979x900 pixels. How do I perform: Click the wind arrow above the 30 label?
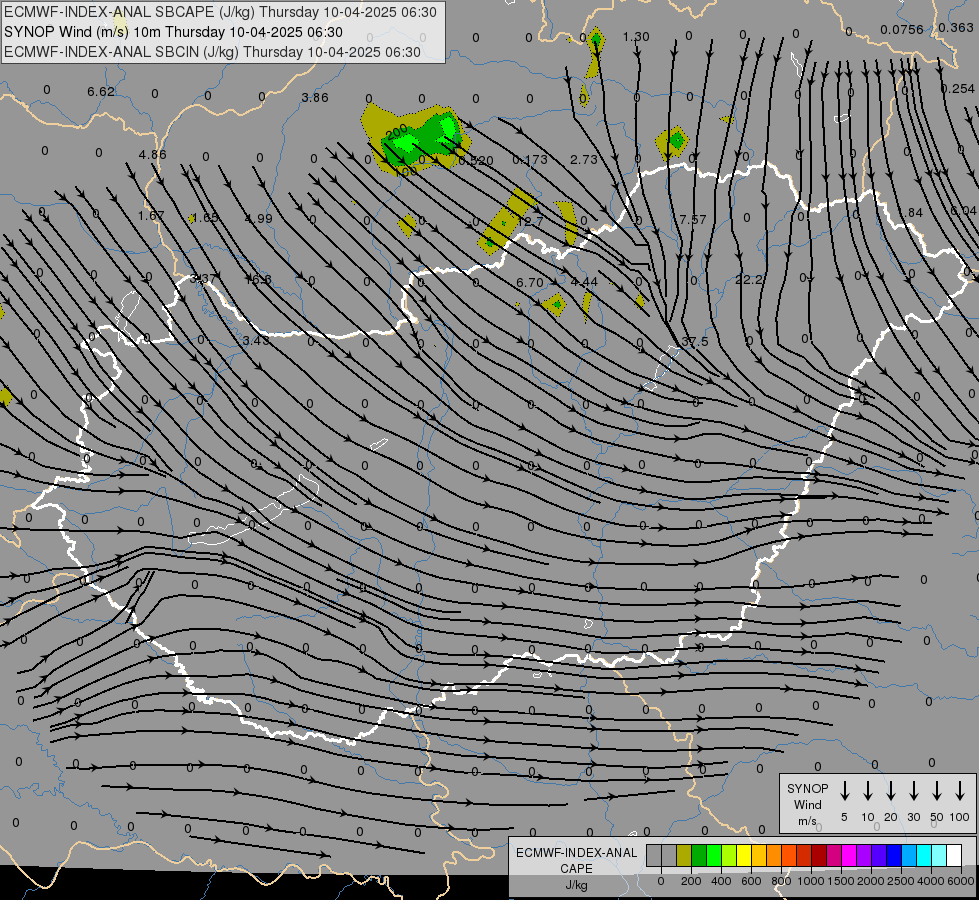point(913,791)
